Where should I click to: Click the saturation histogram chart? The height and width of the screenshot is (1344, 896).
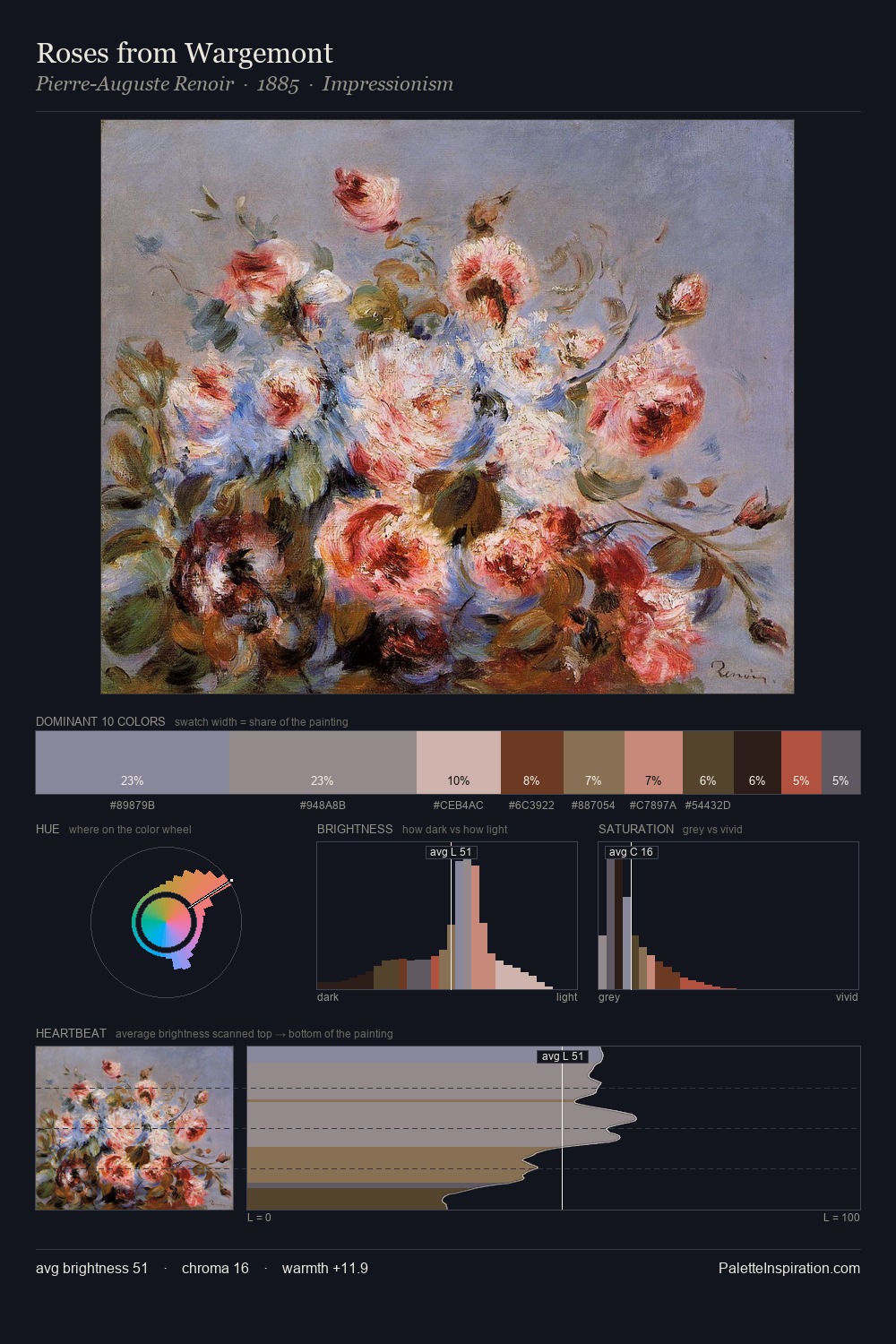(728, 916)
